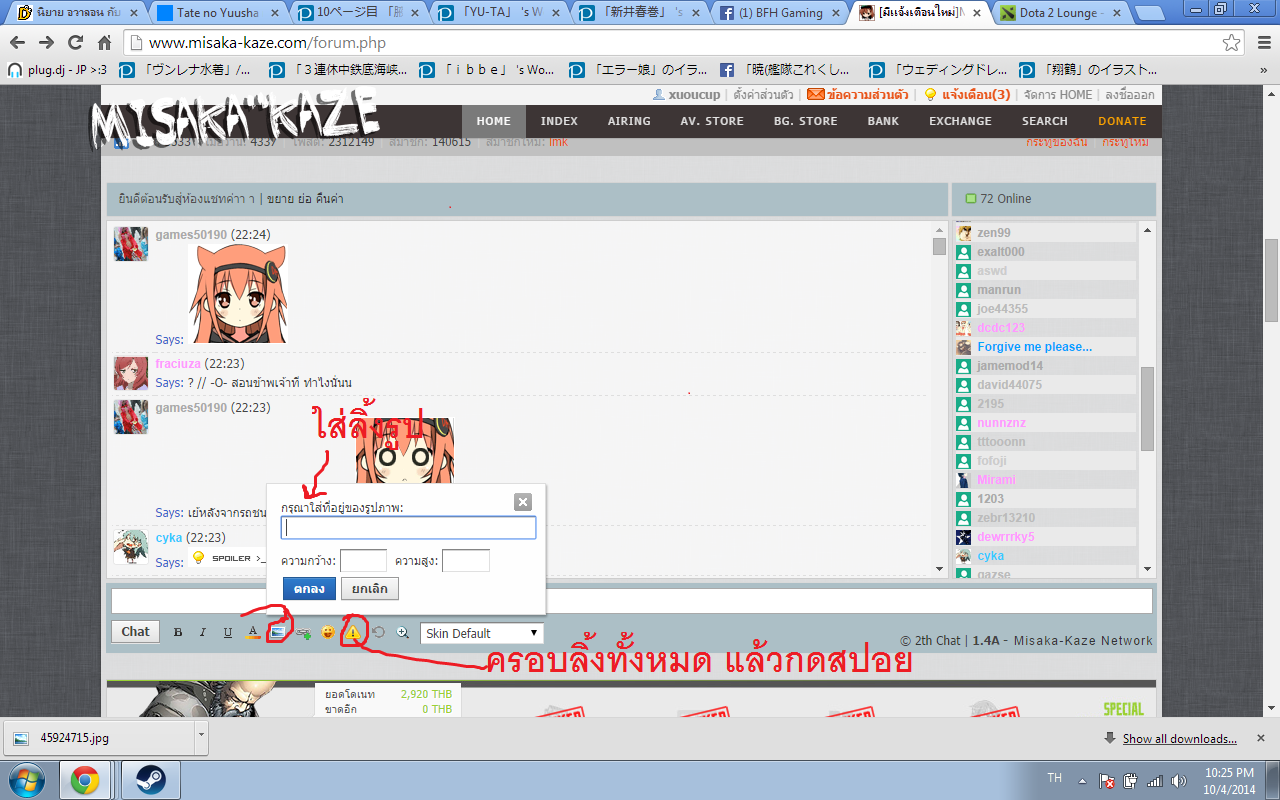Click the magnifier zoom icon in chat toolbar
The height and width of the screenshot is (800, 1280).
403,632
